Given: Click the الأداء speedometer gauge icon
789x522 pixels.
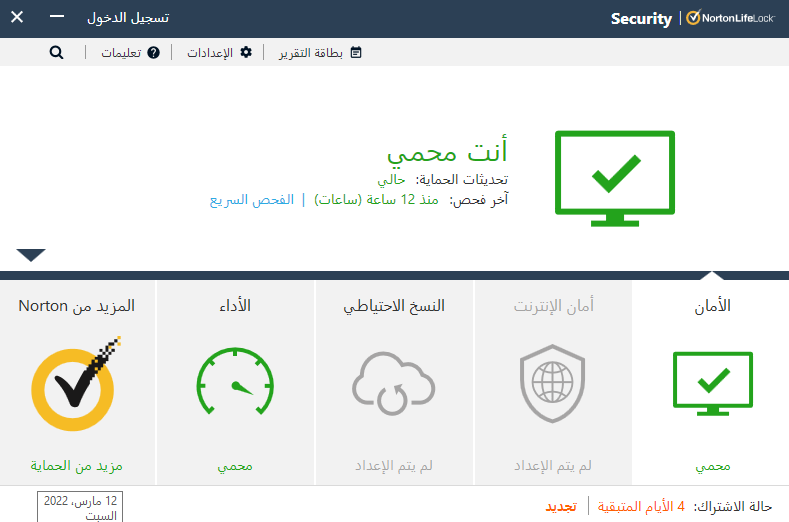Looking at the screenshot, I should pyautogui.click(x=235, y=381).
